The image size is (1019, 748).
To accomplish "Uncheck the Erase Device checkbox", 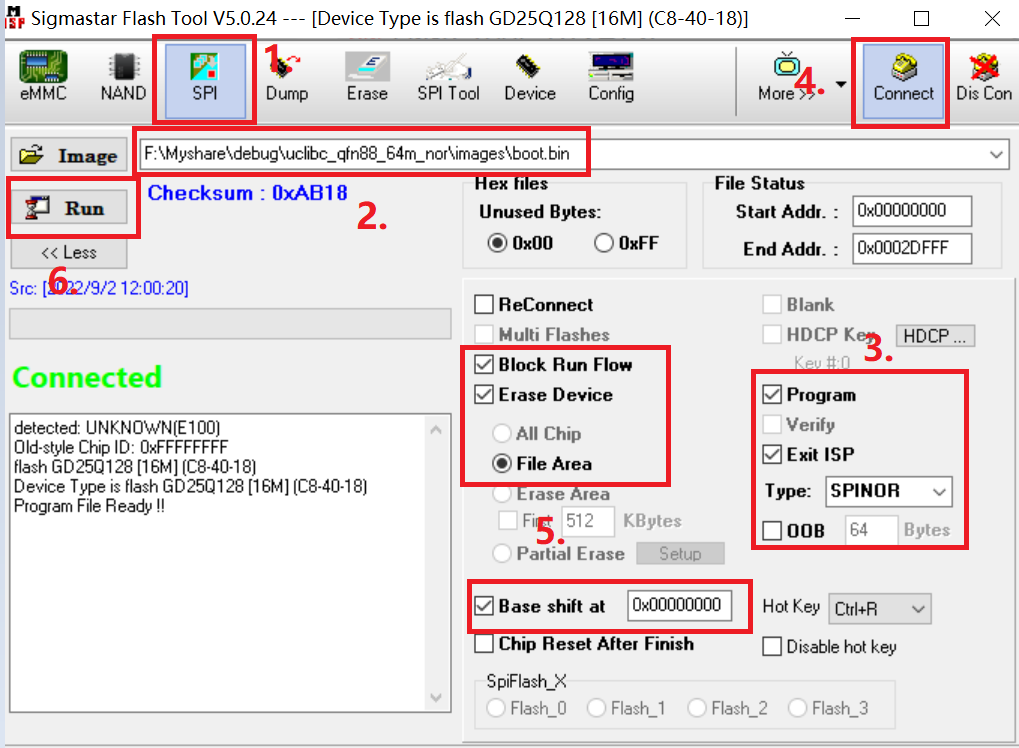I will click(x=484, y=394).
